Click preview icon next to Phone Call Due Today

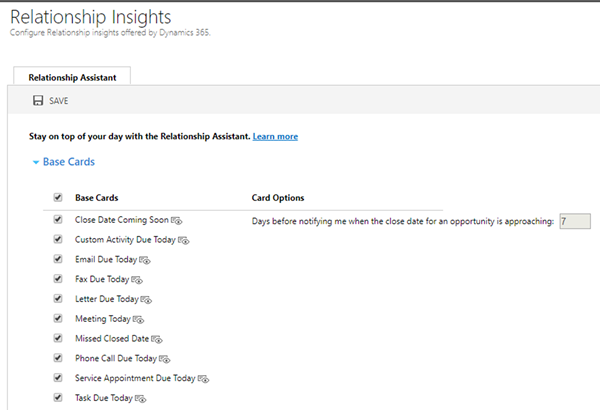coord(165,360)
